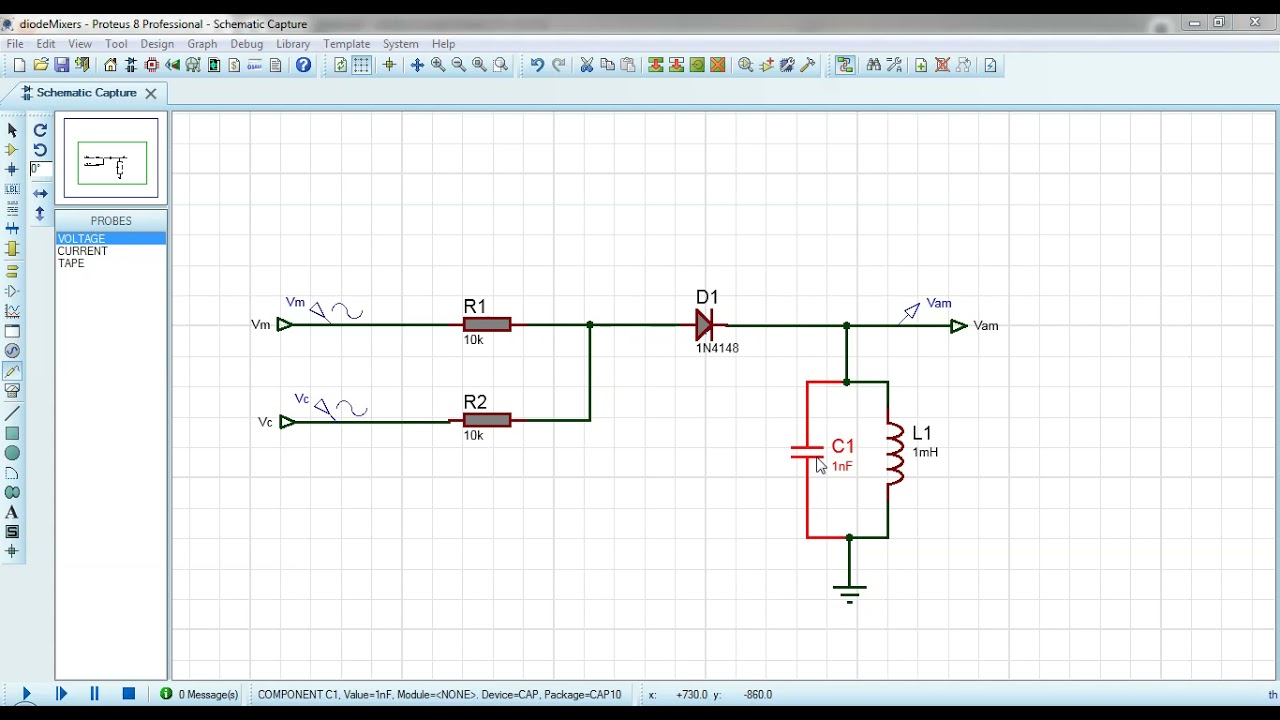The height and width of the screenshot is (720, 1280).
Task: Open a project with the folder icon
Action: [41, 65]
